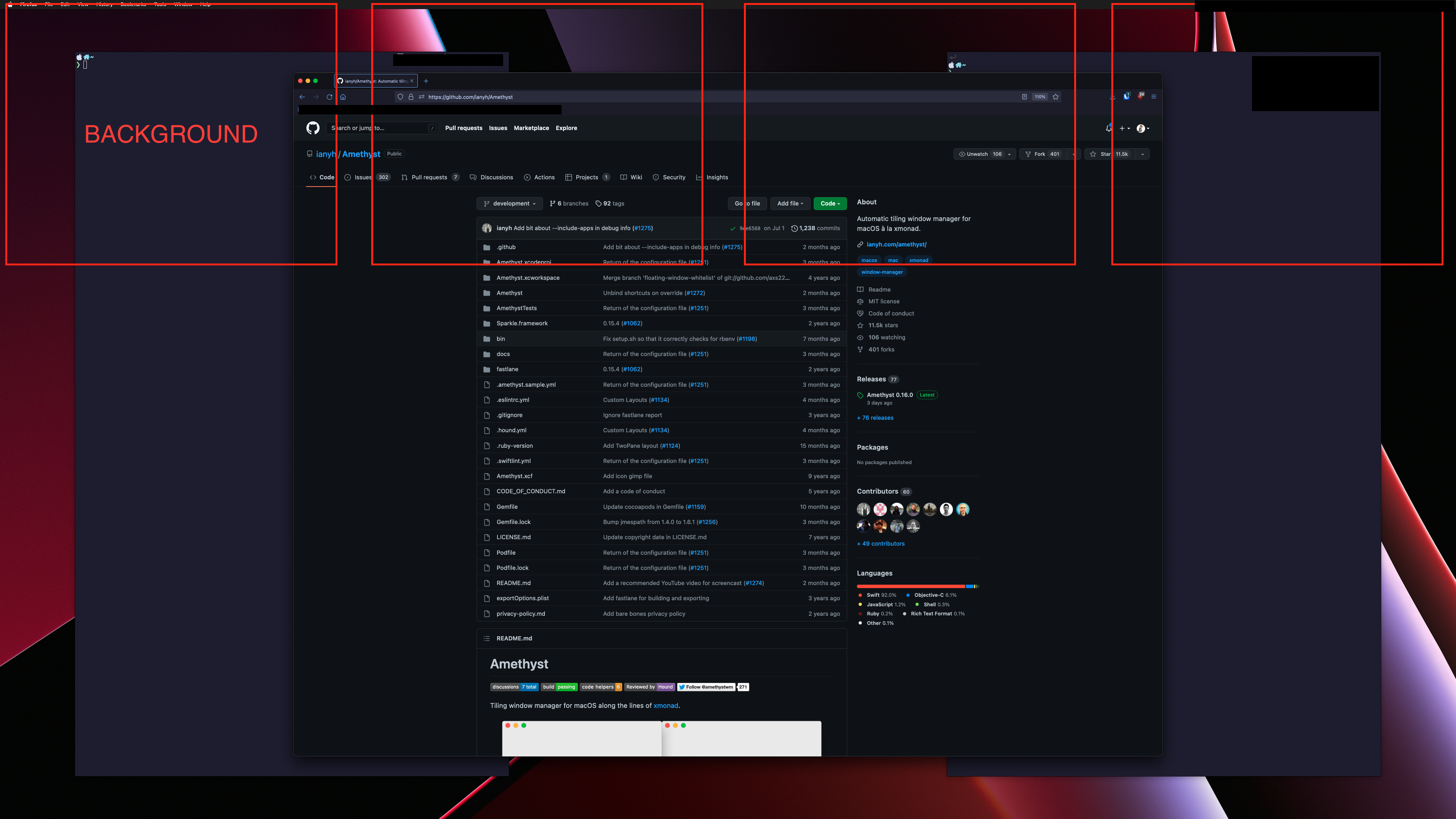Click the reader view icon in address bar
Viewport: 1456px width, 819px height.
tap(1024, 97)
